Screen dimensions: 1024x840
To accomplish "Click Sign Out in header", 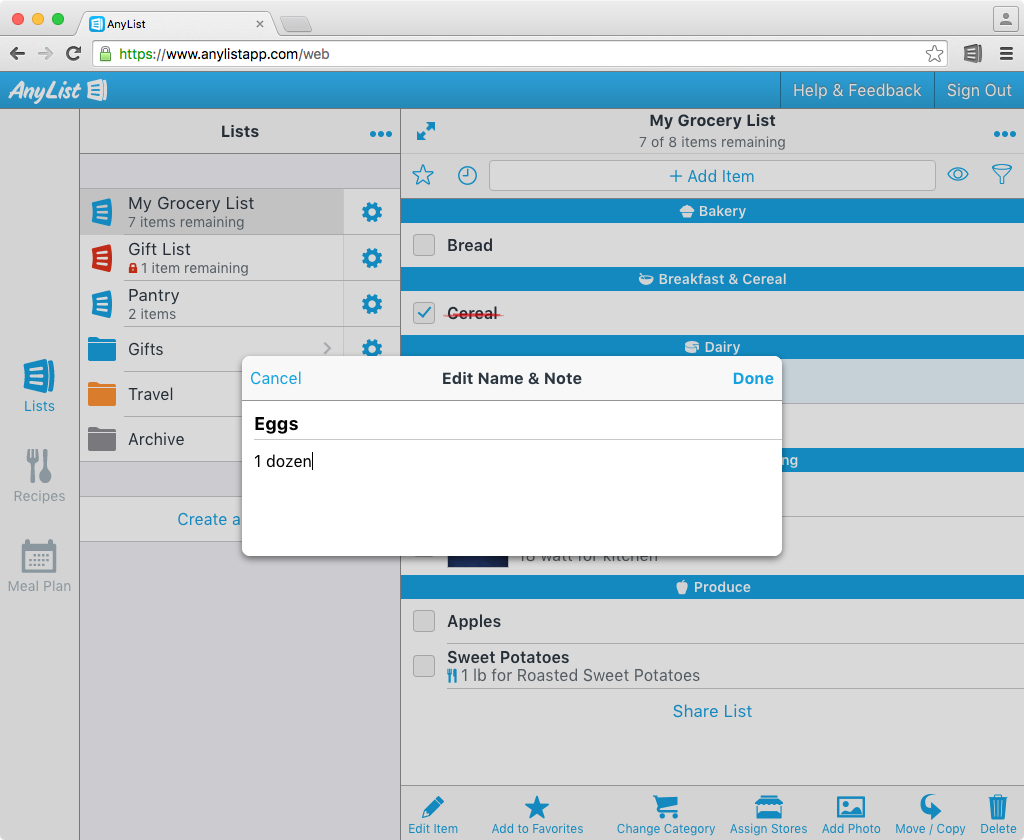I will pyautogui.click(x=979, y=90).
